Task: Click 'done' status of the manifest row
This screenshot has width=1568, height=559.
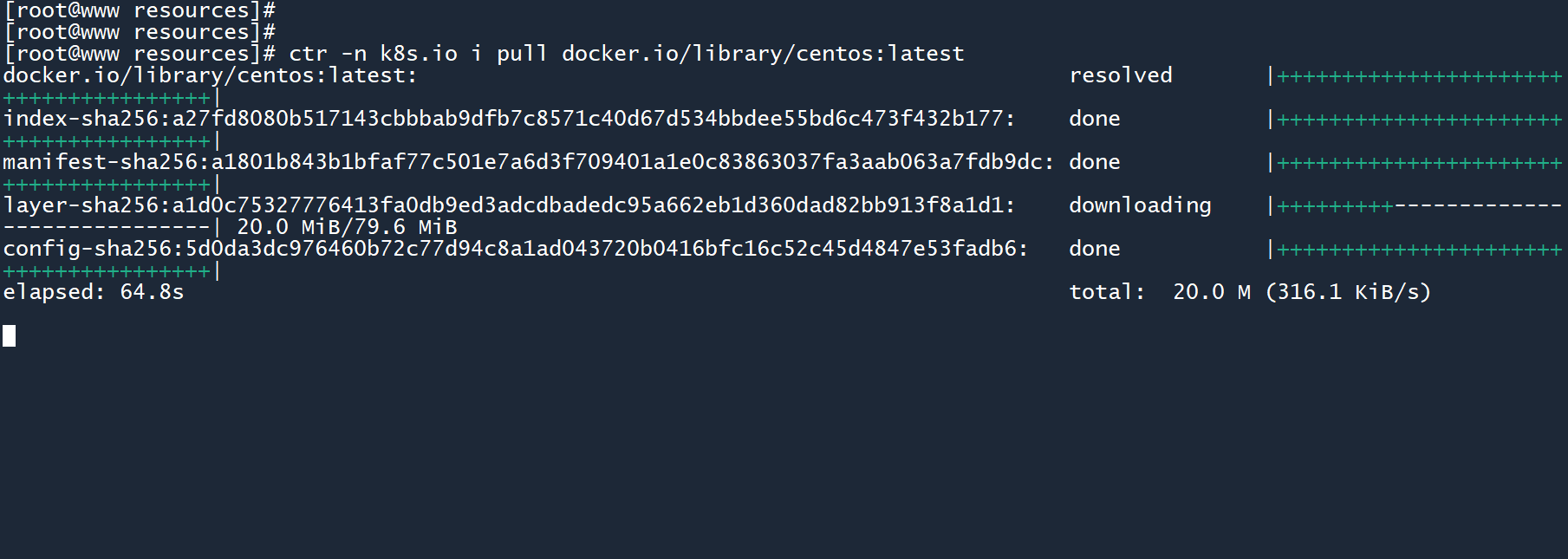Action: click(x=1094, y=162)
